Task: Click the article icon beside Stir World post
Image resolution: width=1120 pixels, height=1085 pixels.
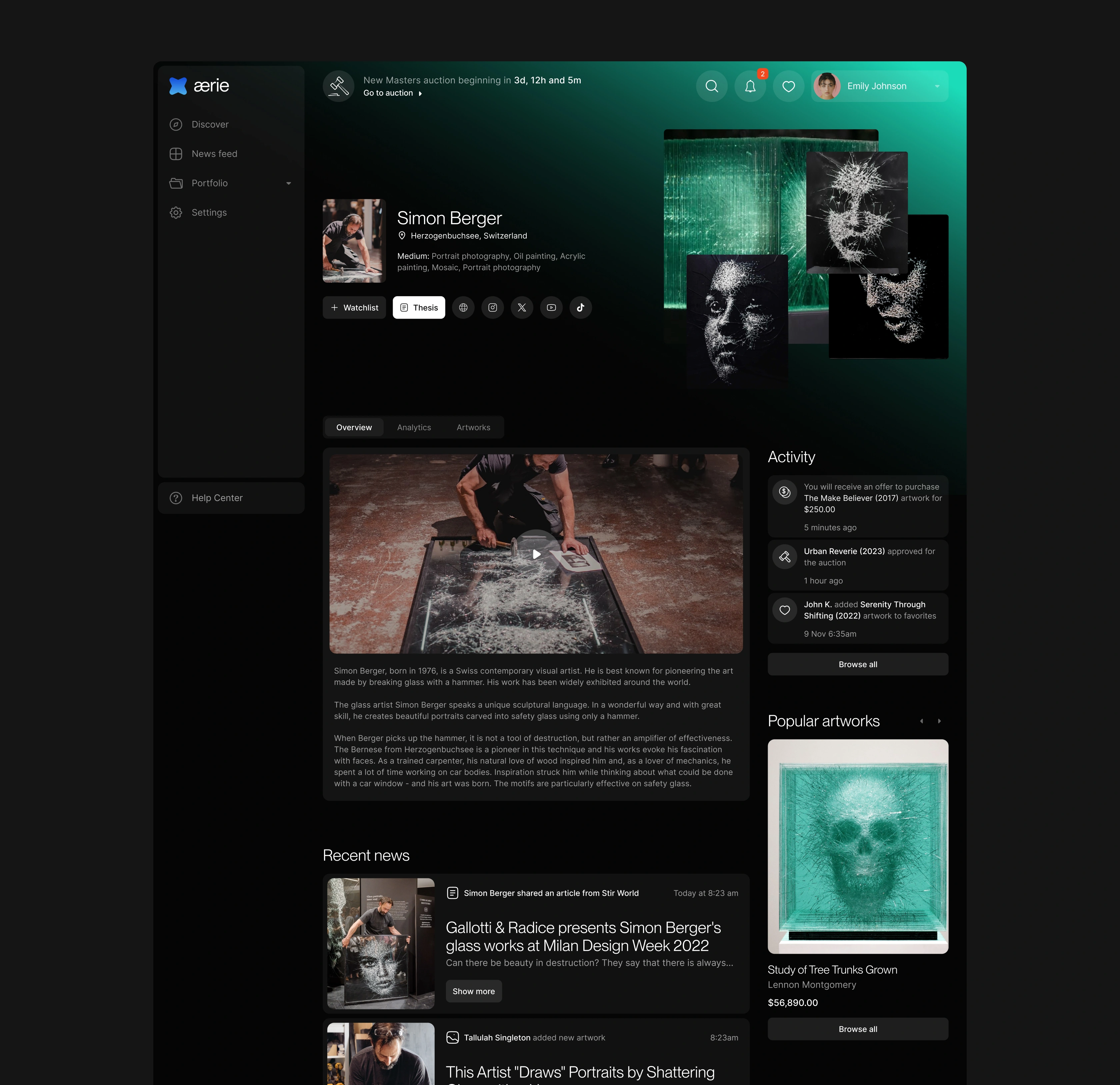Action: (453, 893)
